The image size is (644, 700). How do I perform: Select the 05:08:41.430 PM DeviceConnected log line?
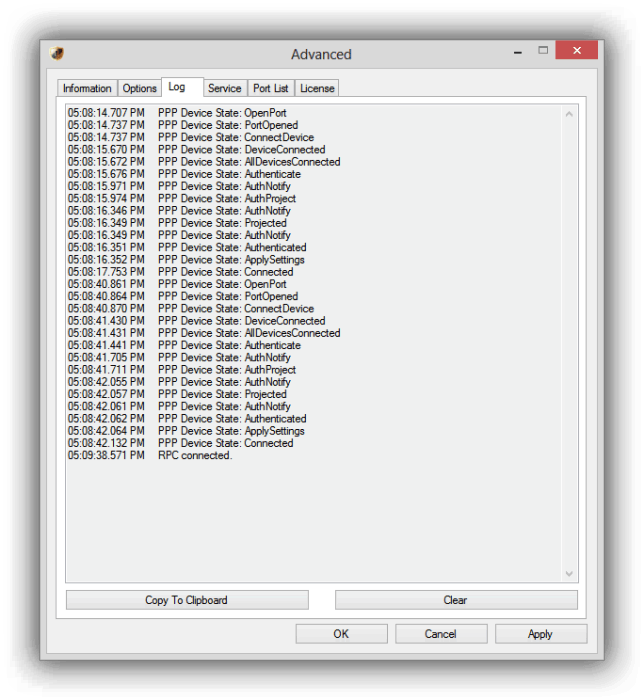(x=196, y=321)
